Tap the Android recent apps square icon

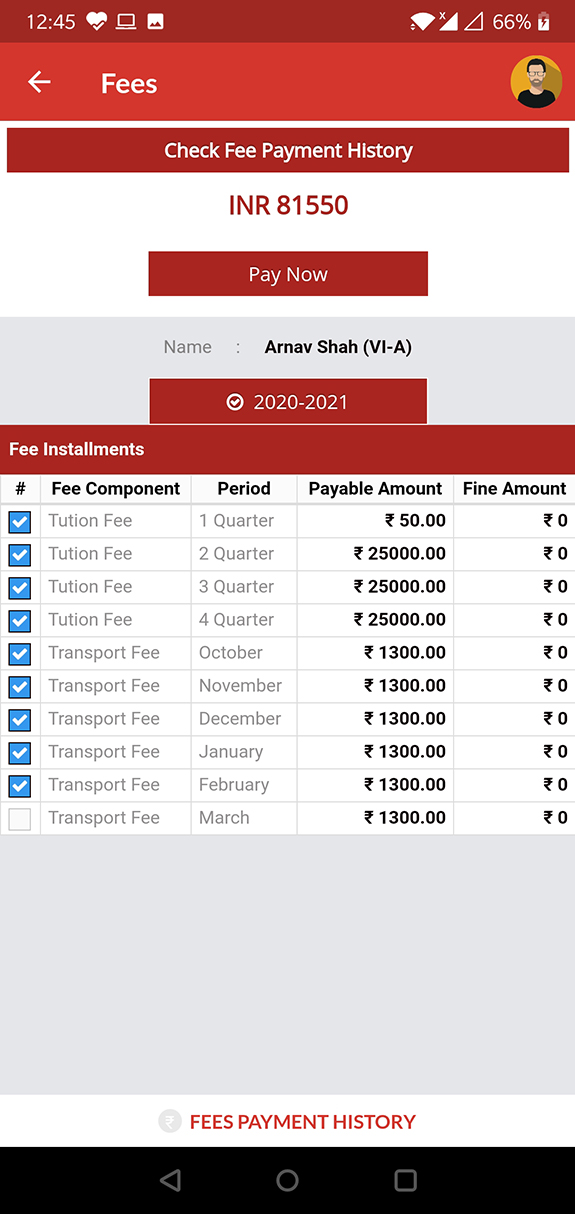pyautogui.click(x=405, y=1181)
